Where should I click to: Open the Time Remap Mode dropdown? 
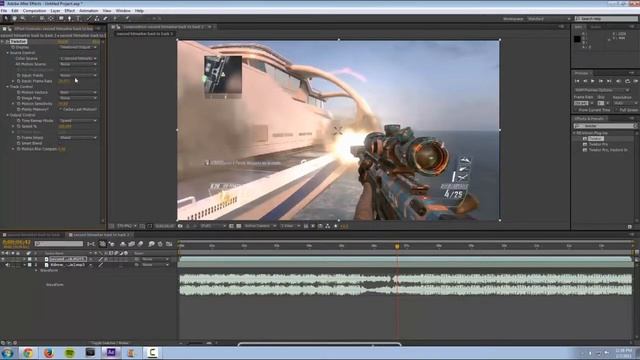(x=78, y=121)
